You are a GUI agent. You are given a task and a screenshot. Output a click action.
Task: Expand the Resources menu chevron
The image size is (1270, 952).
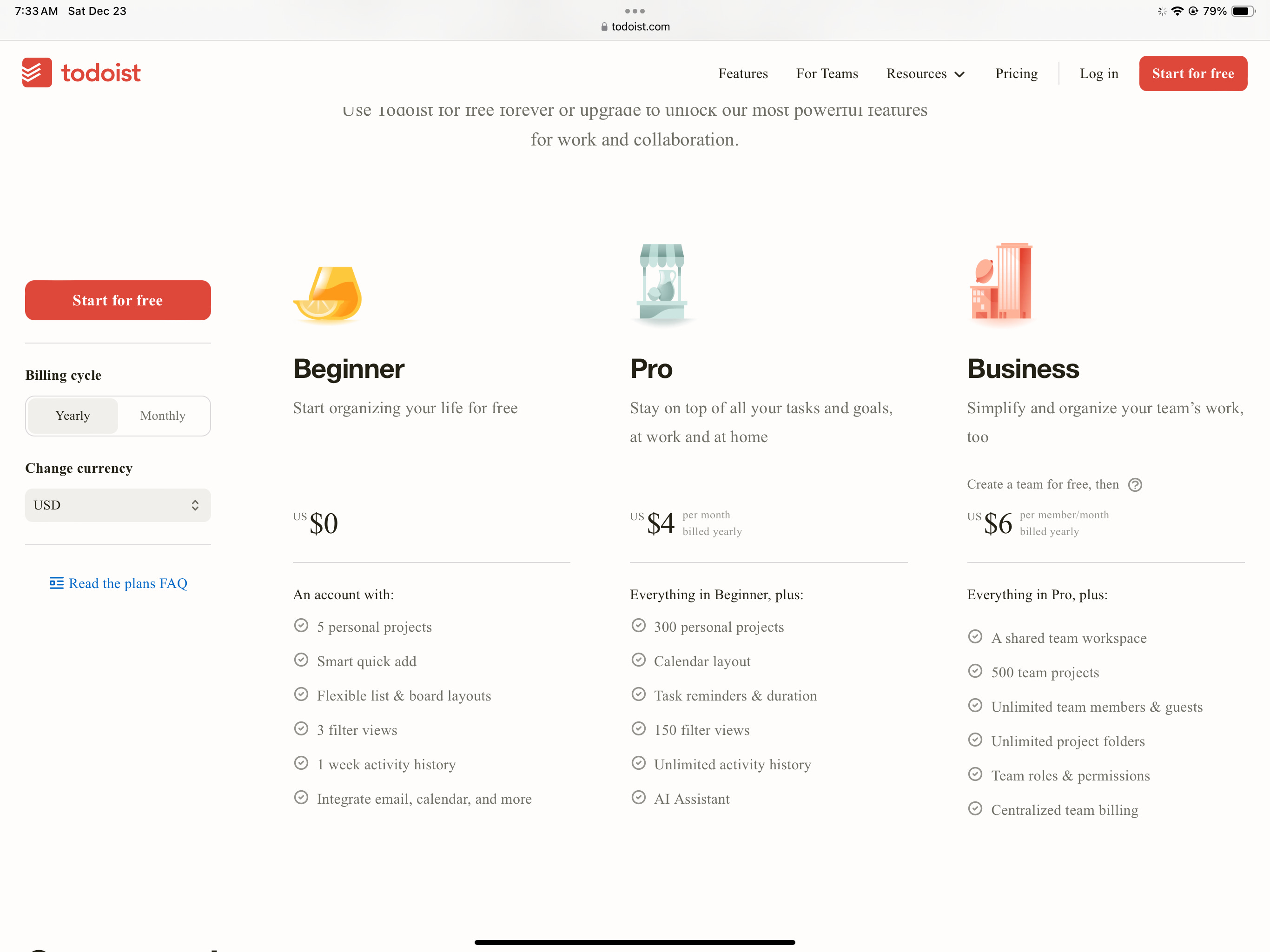click(959, 75)
